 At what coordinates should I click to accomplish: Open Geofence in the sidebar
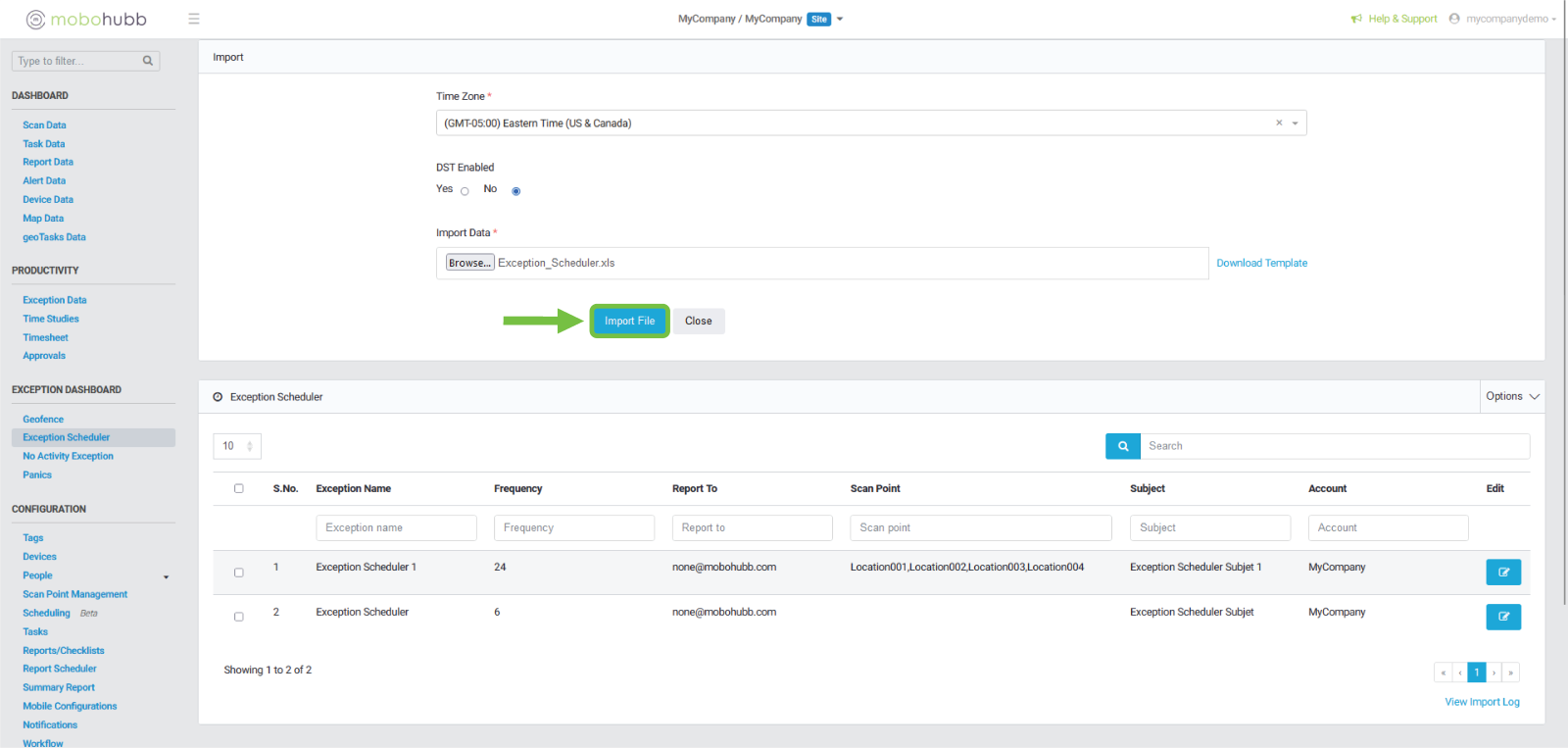tap(43, 420)
